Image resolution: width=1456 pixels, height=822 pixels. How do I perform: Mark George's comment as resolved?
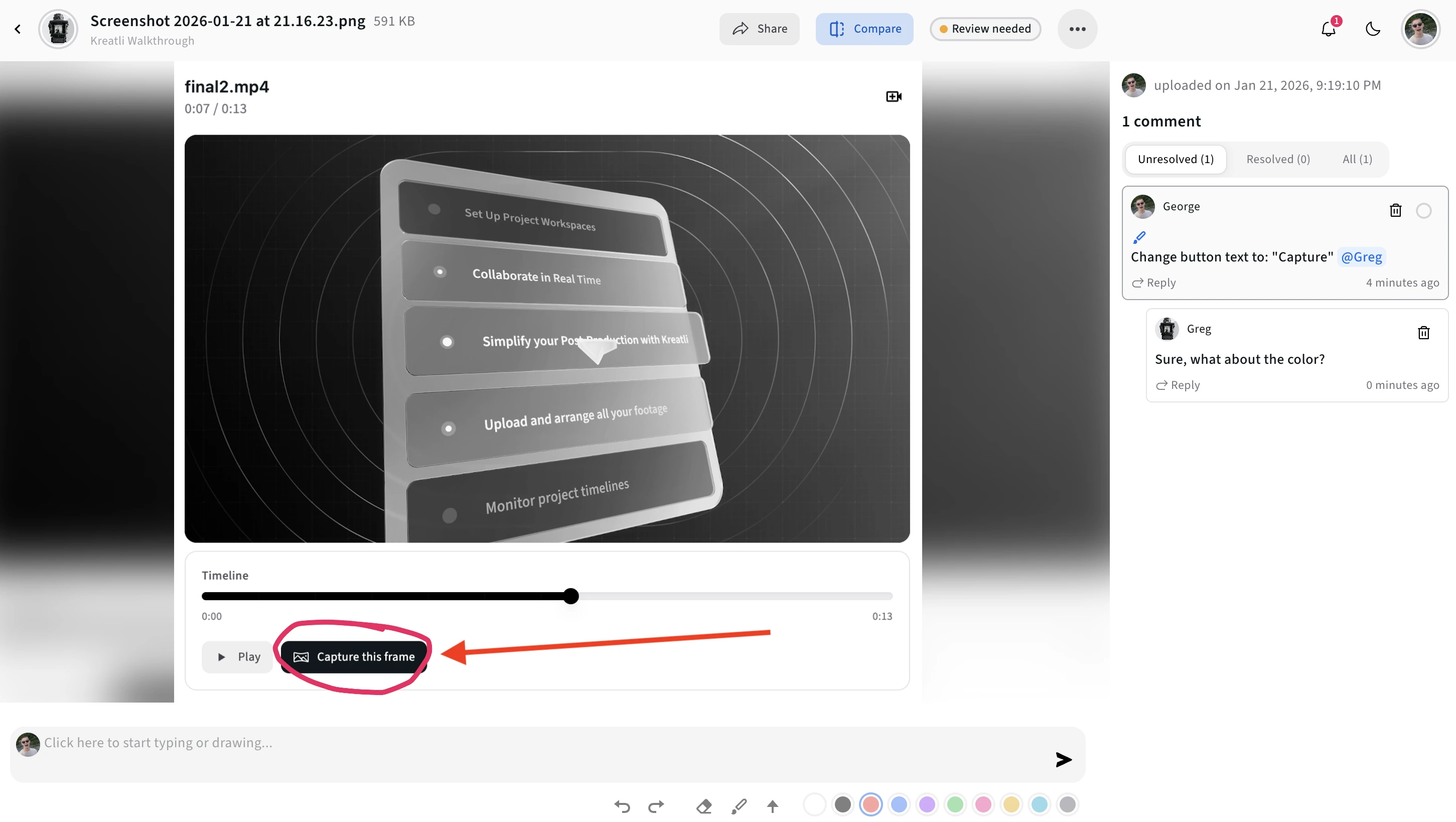[x=1424, y=210]
